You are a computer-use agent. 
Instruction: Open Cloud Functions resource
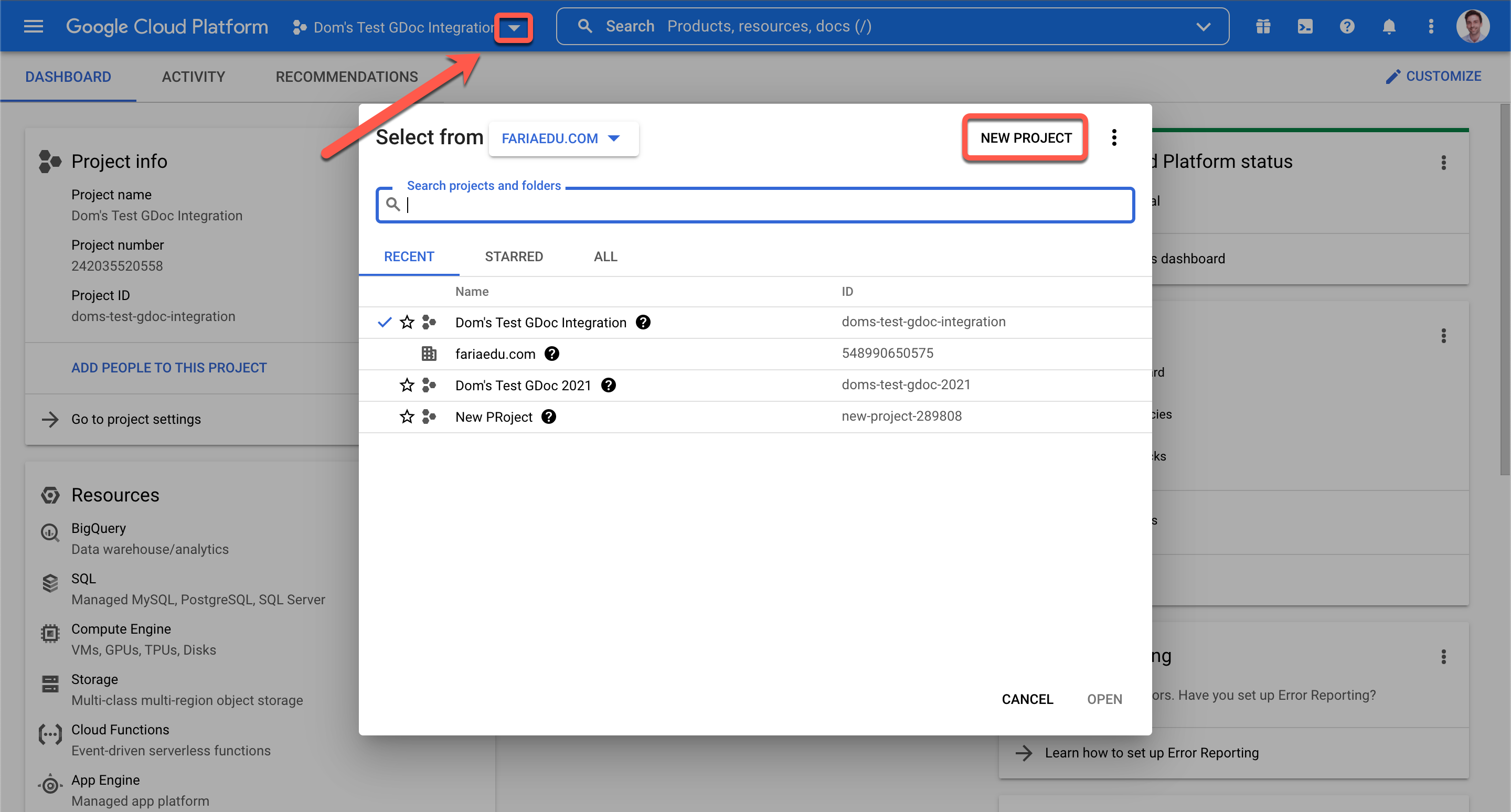(x=120, y=730)
